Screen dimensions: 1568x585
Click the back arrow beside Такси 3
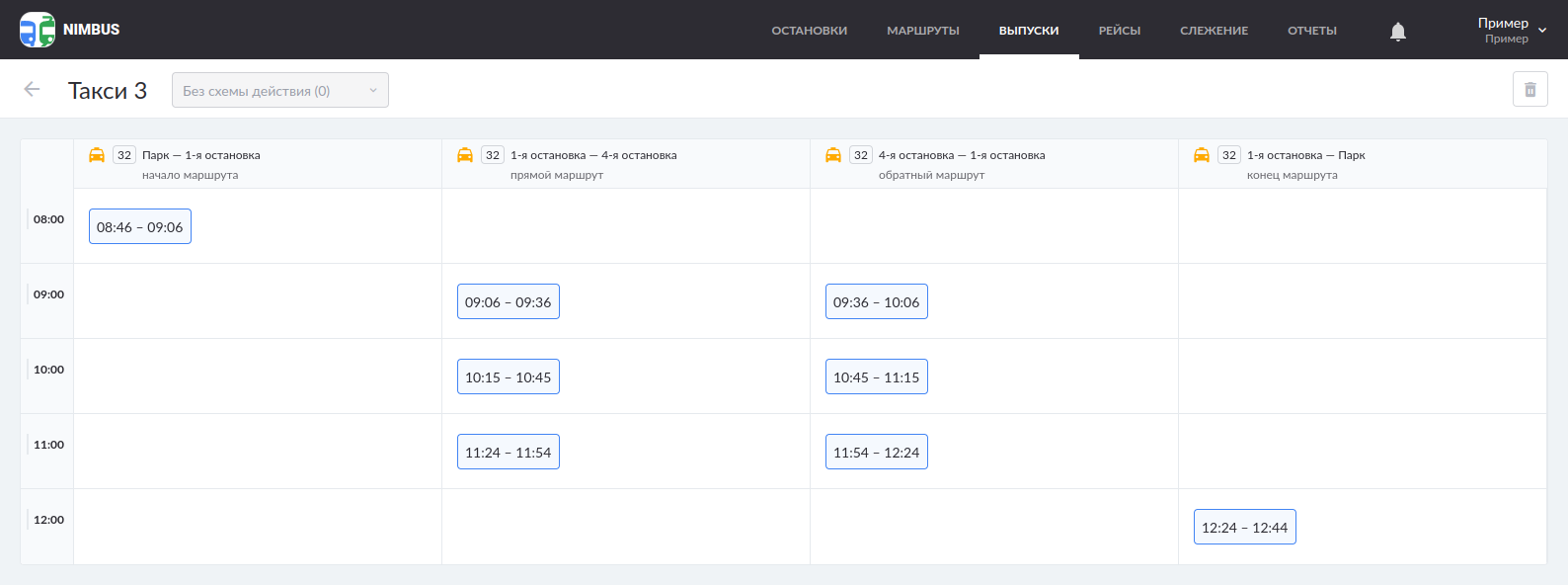[32, 90]
